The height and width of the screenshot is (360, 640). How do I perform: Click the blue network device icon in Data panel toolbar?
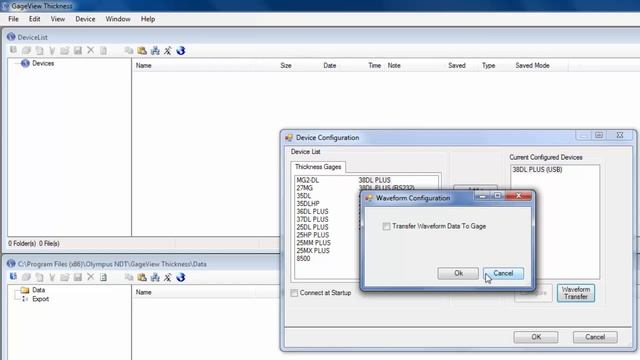[155, 277]
